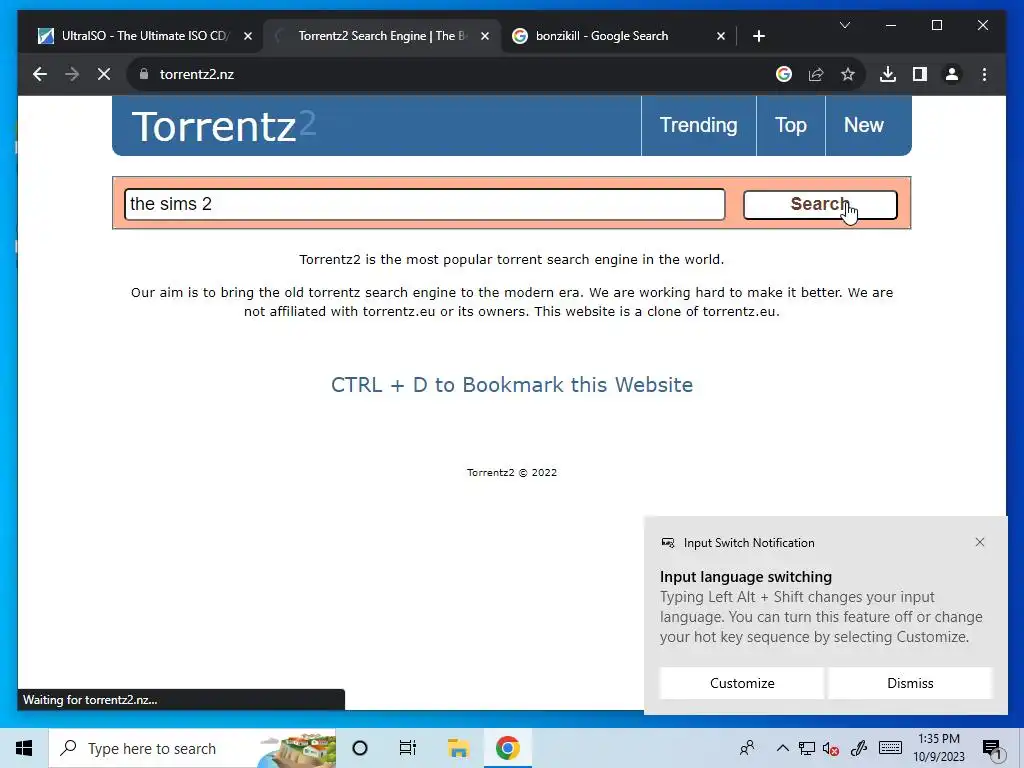1024x768 pixels.
Task: Close the UltraISO tab
Action: (x=248, y=36)
